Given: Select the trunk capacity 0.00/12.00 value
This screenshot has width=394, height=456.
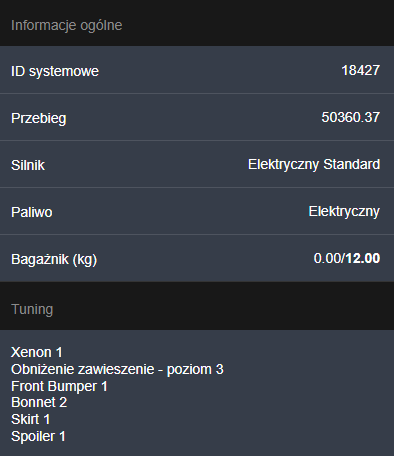Looking at the screenshot, I should click(347, 258).
